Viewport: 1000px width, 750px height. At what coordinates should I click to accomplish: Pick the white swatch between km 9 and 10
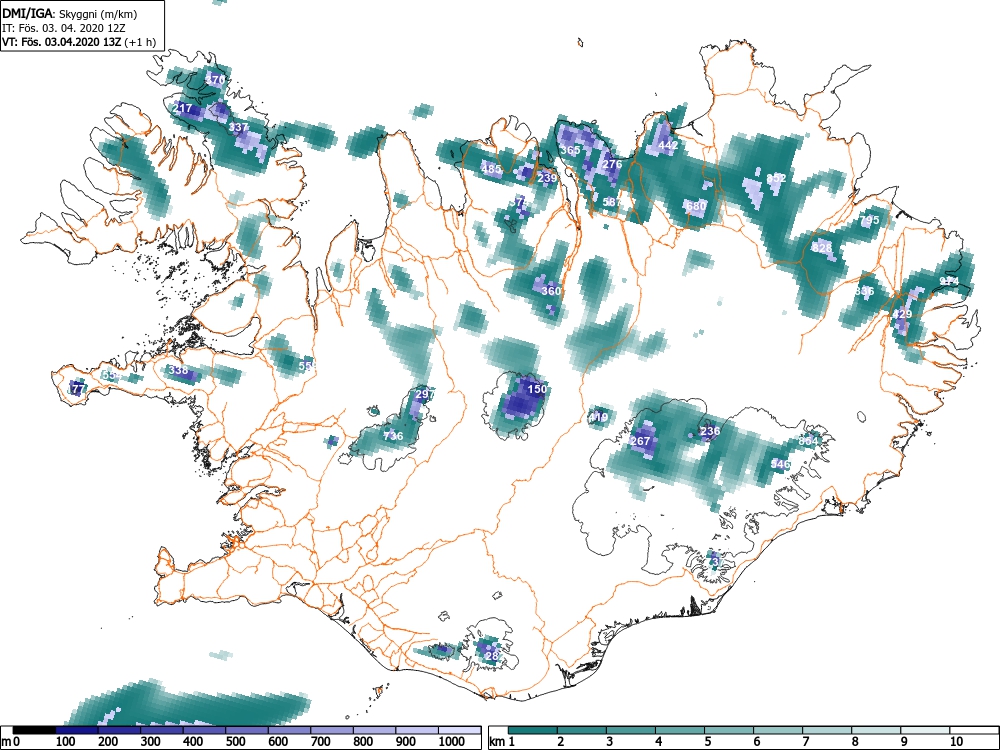pos(925,730)
